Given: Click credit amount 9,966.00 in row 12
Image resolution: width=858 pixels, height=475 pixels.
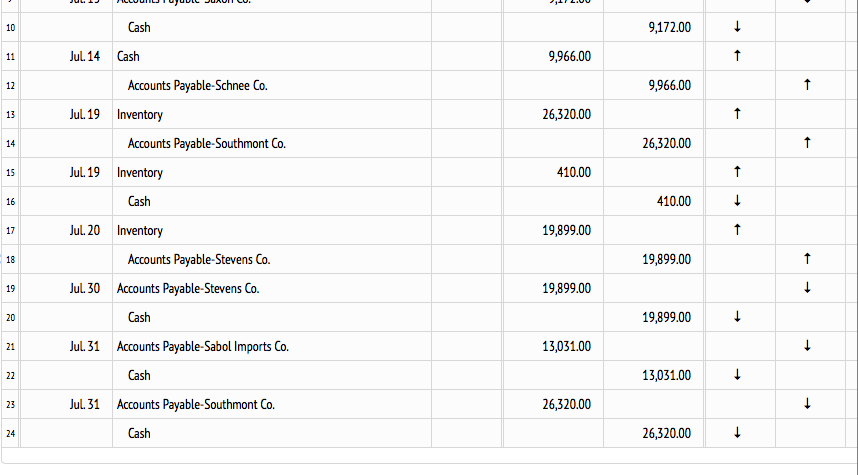Looking at the screenshot, I should click(x=669, y=85).
